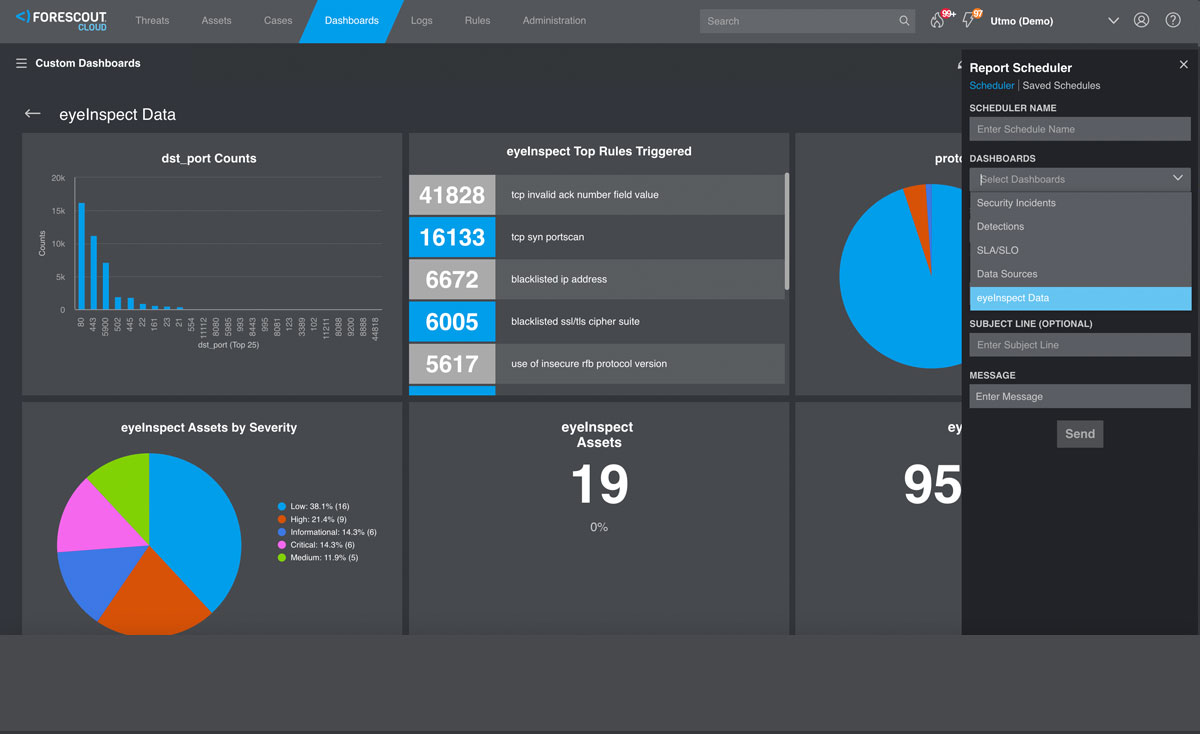Click the 41828 rule count tile

click(452, 195)
